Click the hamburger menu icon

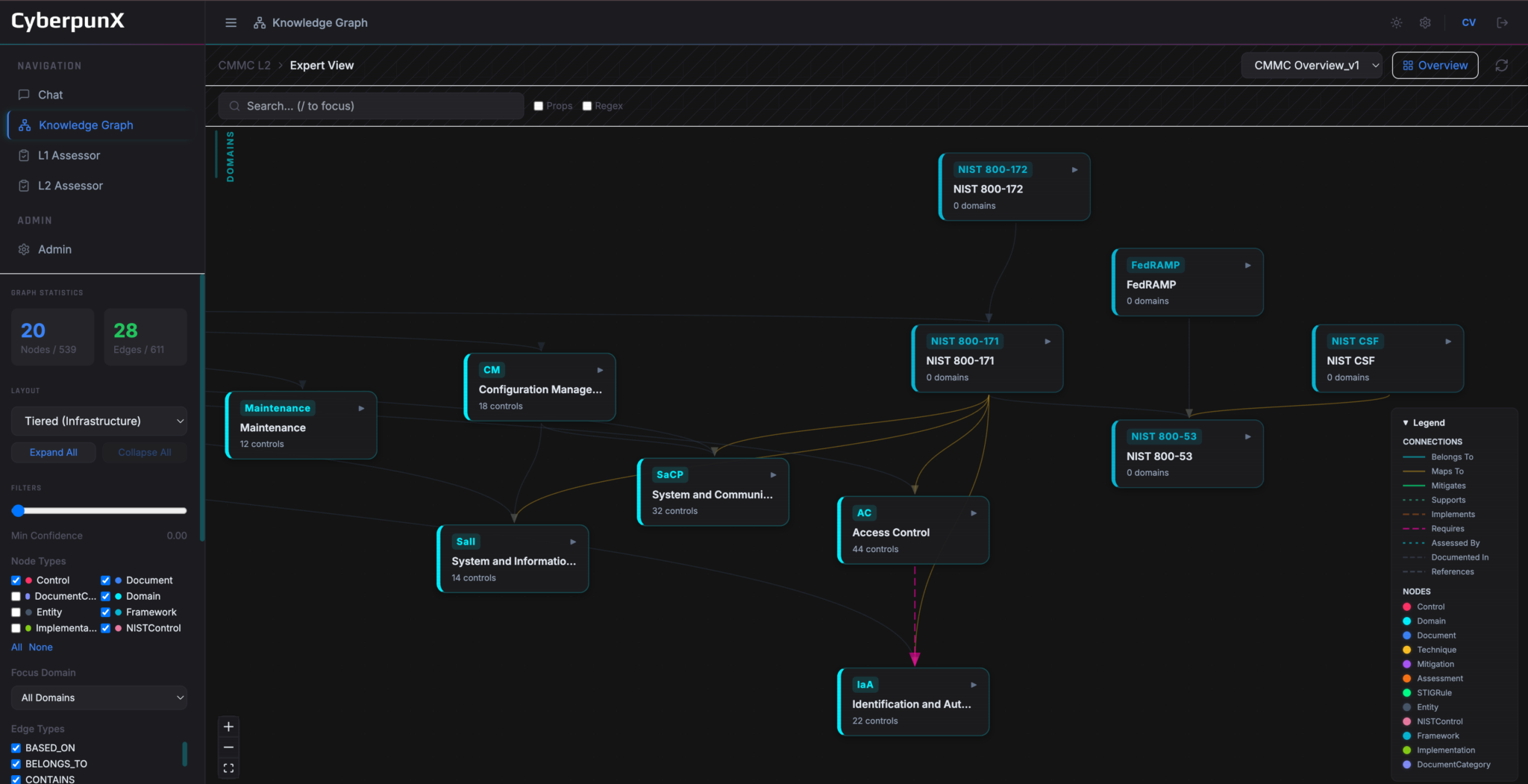click(x=231, y=23)
